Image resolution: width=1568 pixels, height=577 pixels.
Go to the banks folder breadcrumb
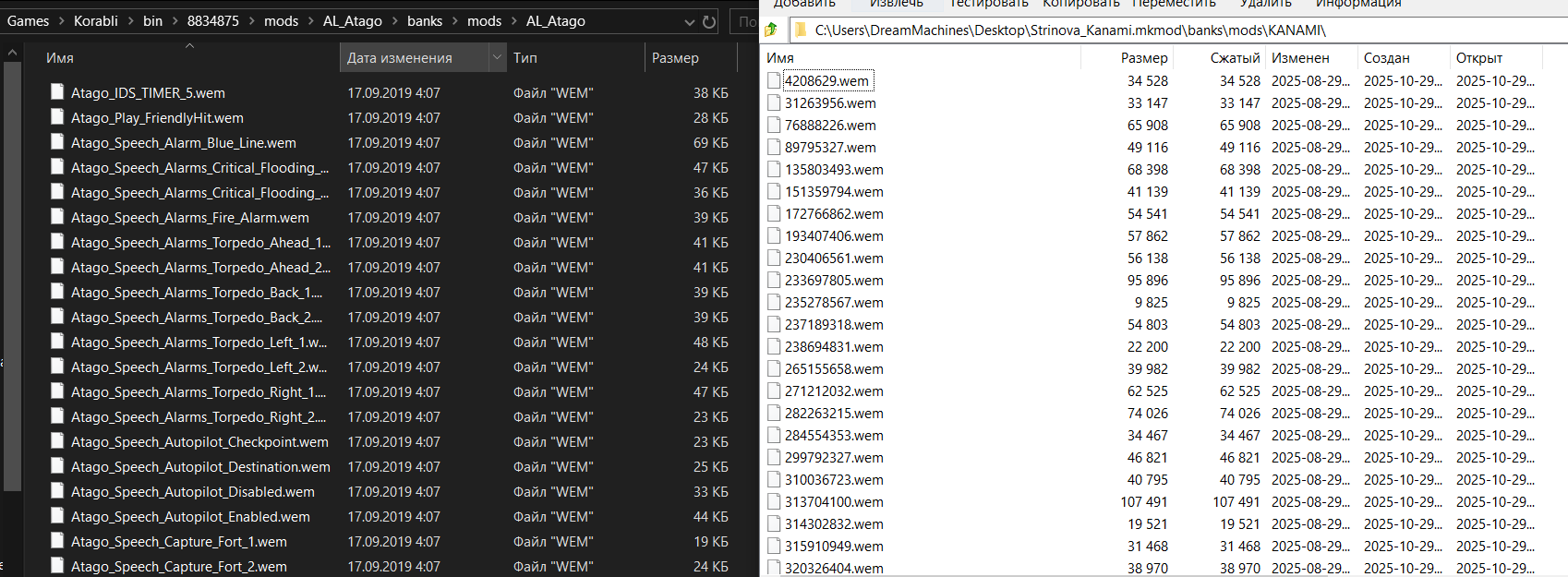click(425, 21)
